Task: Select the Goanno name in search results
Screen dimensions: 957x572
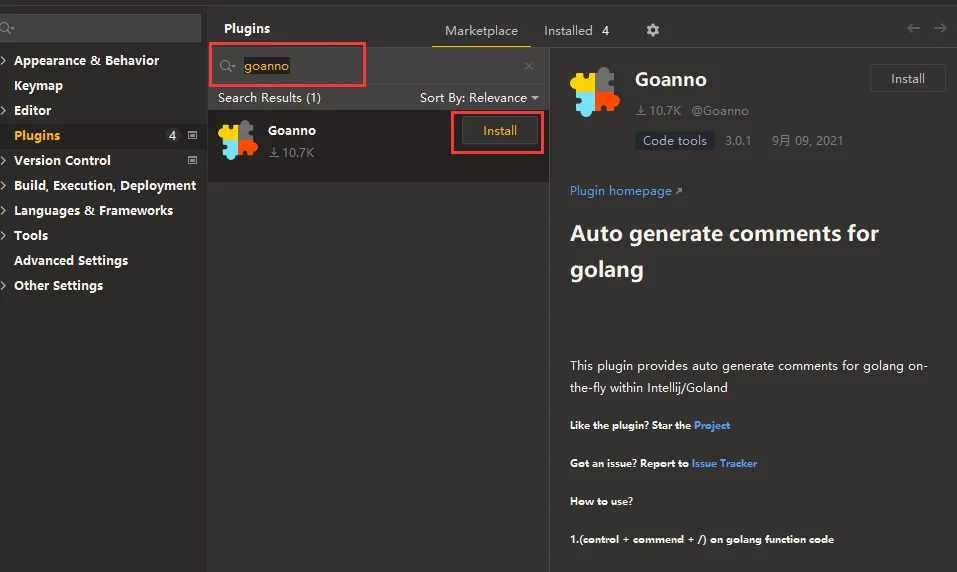Action: [x=292, y=131]
